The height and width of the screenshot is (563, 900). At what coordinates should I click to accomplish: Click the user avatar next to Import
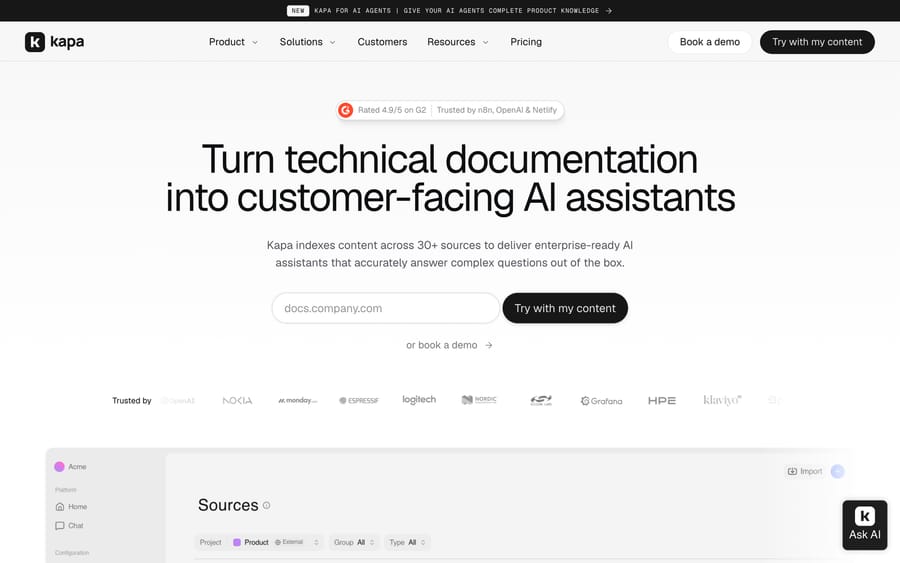pos(837,471)
